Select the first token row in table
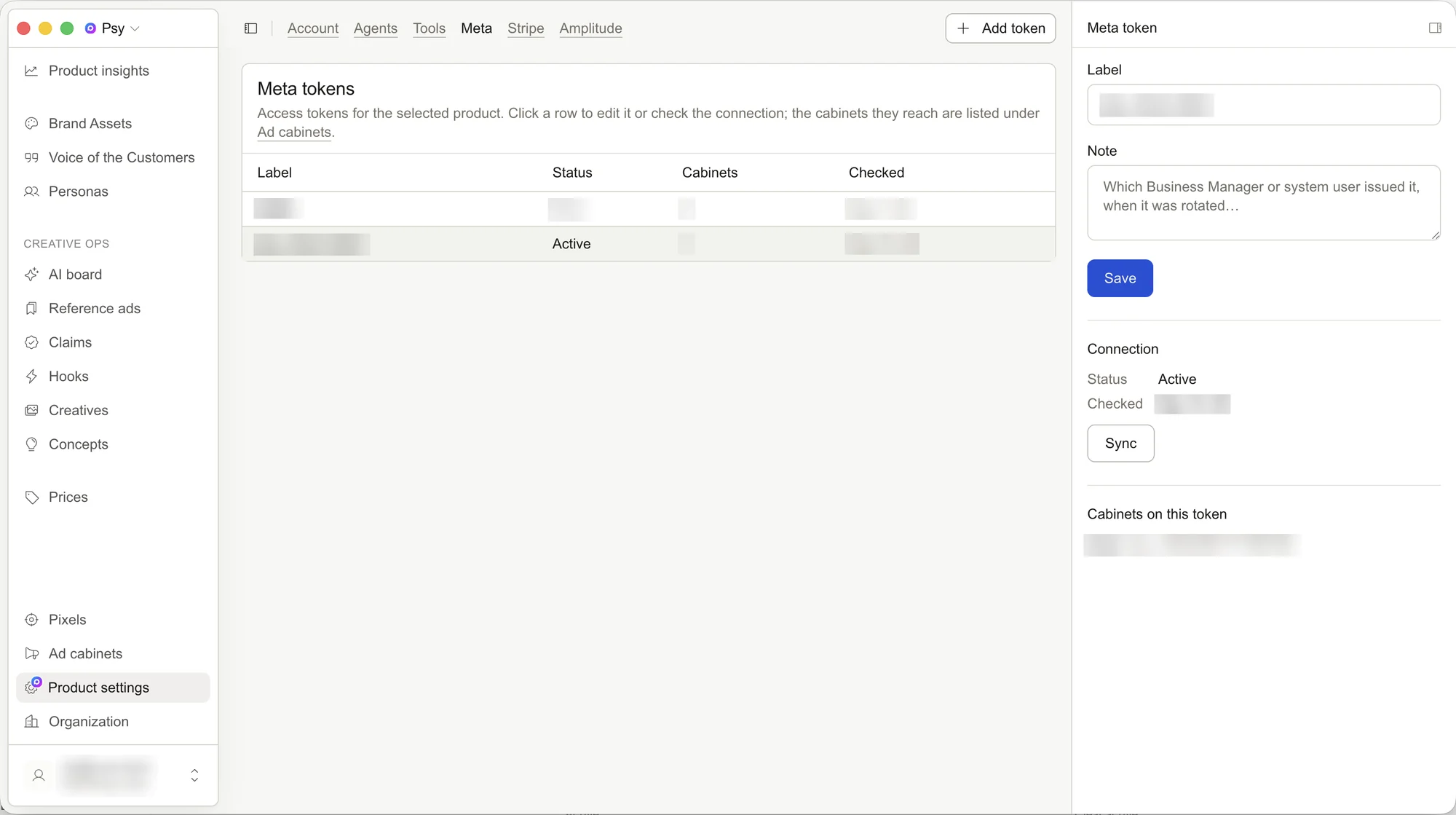The width and height of the screenshot is (1456, 815). pos(648,209)
